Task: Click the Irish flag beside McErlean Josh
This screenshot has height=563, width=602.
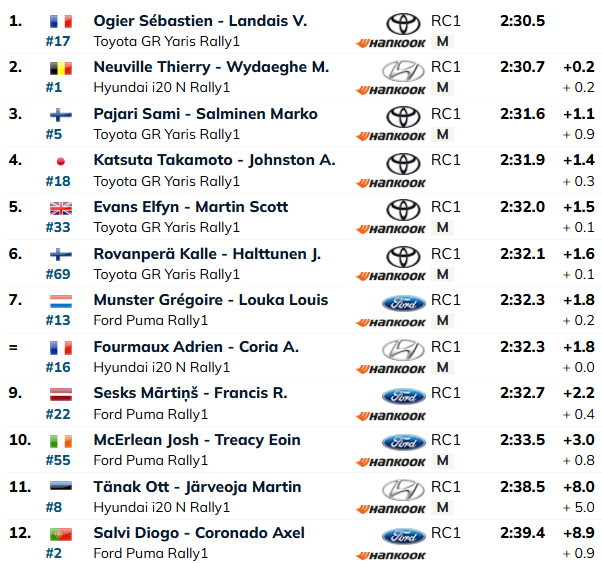Action: (x=61, y=441)
